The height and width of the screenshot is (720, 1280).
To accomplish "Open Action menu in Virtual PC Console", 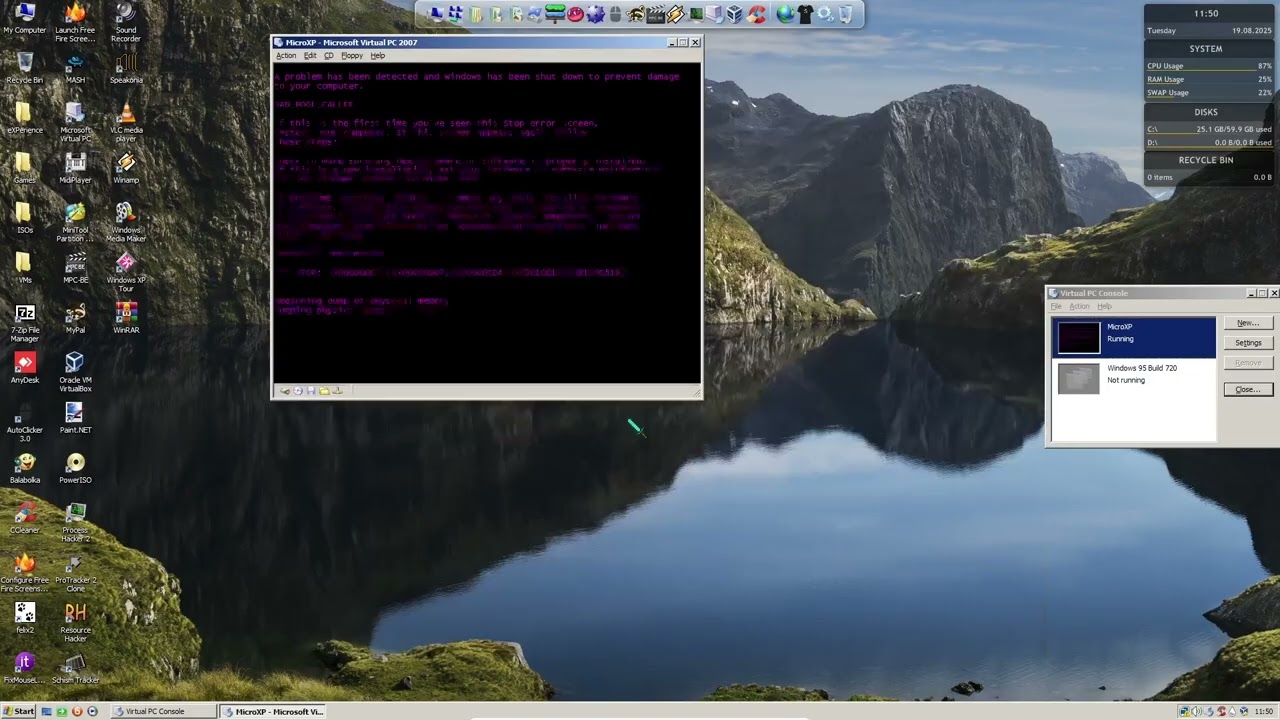I will click(x=1079, y=306).
